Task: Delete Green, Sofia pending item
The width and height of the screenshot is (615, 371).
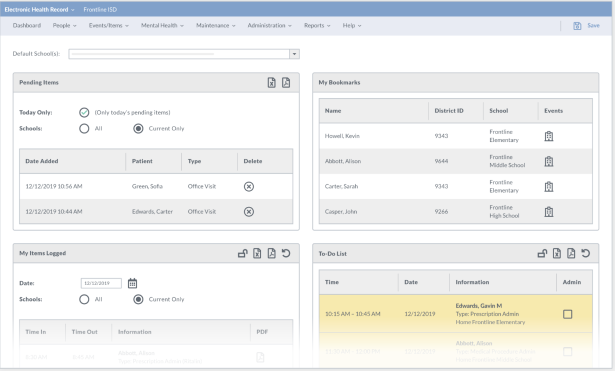Action: pos(249,187)
